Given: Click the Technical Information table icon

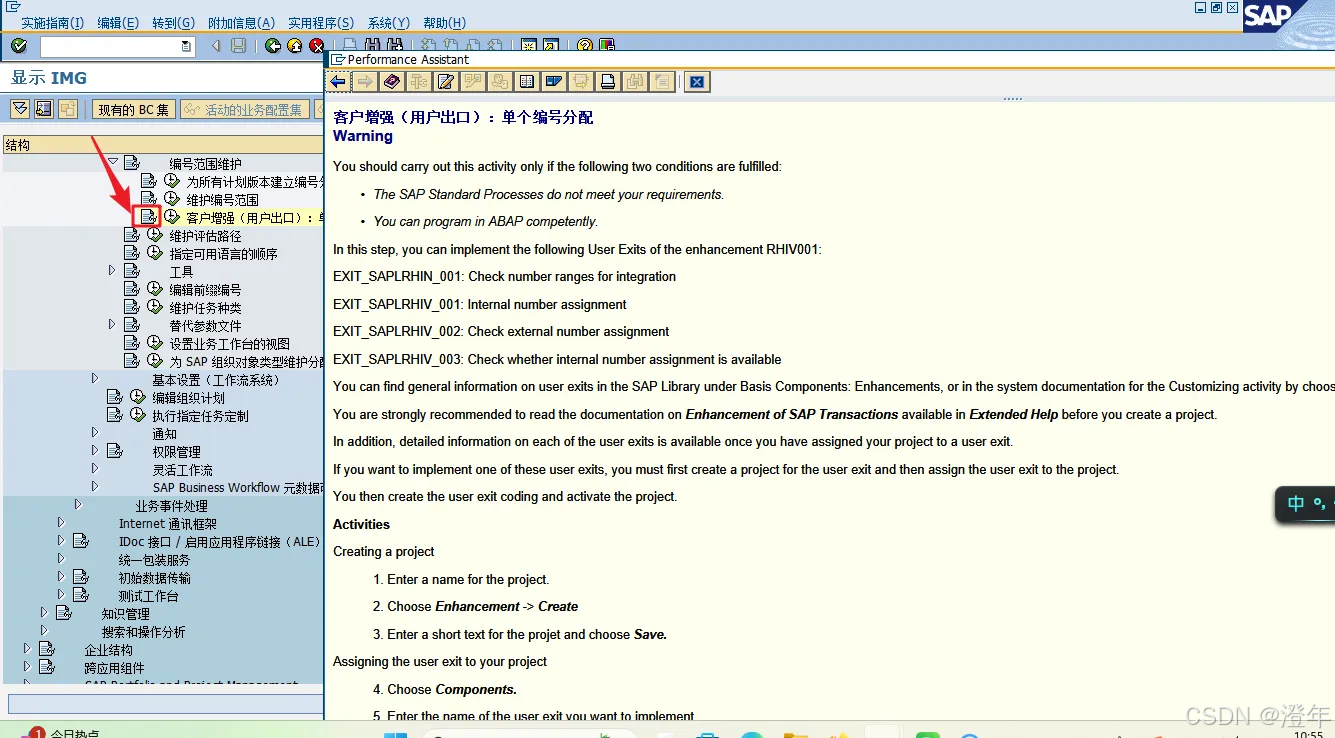Looking at the screenshot, I should pyautogui.click(x=527, y=82).
